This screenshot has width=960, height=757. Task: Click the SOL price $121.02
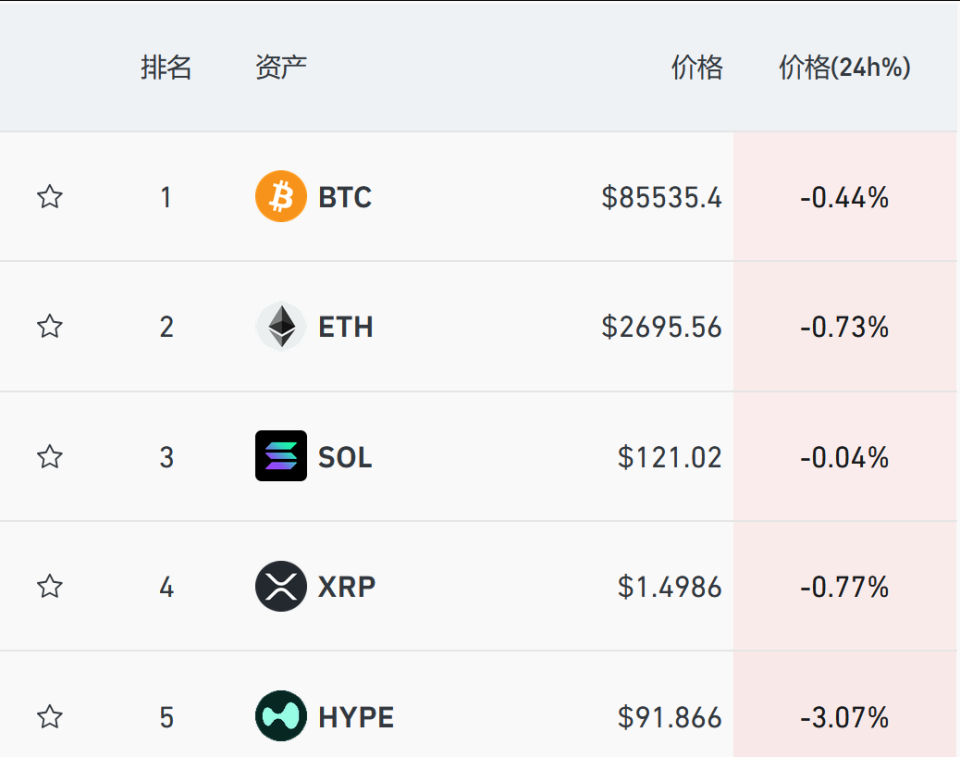670,458
